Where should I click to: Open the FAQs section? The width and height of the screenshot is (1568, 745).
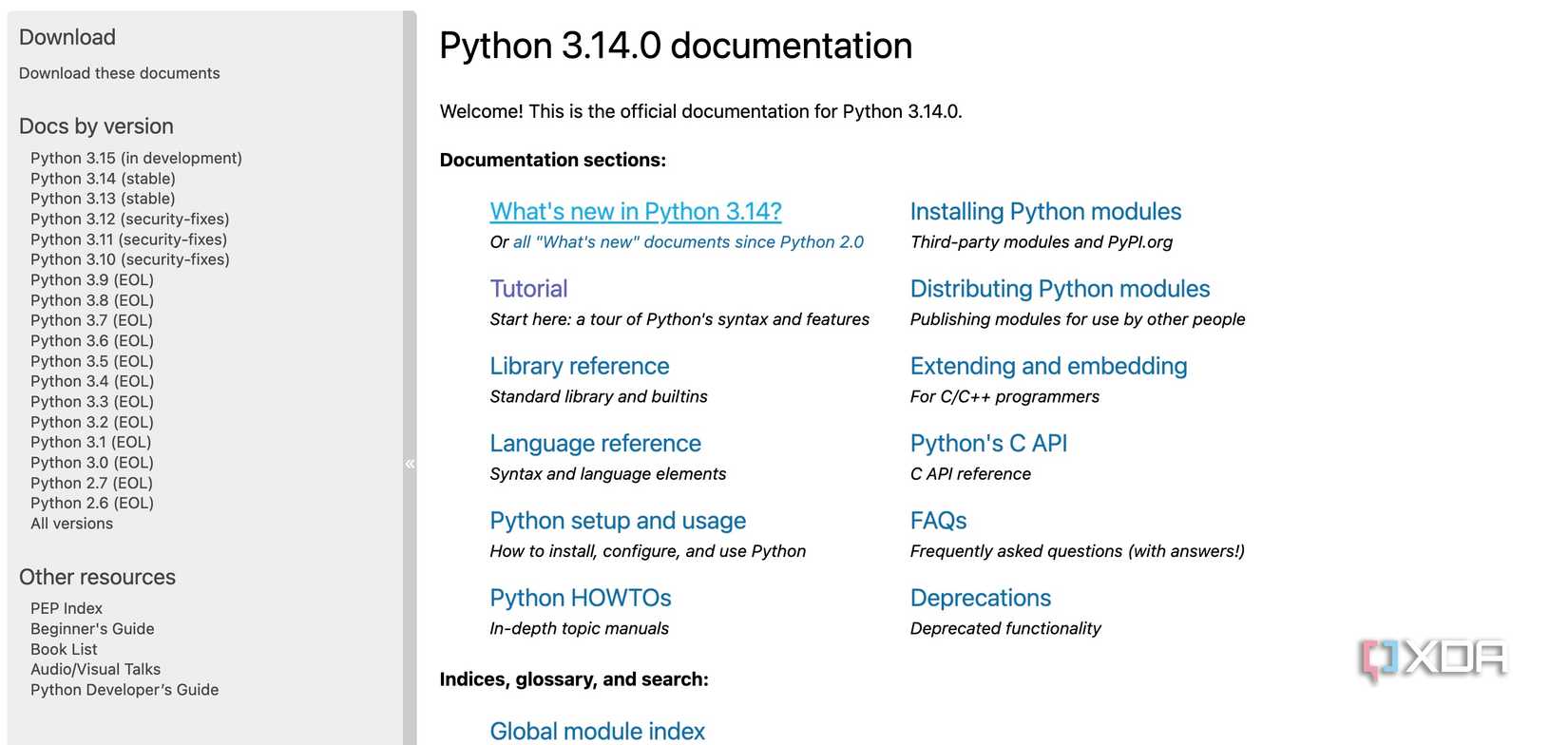(938, 521)
